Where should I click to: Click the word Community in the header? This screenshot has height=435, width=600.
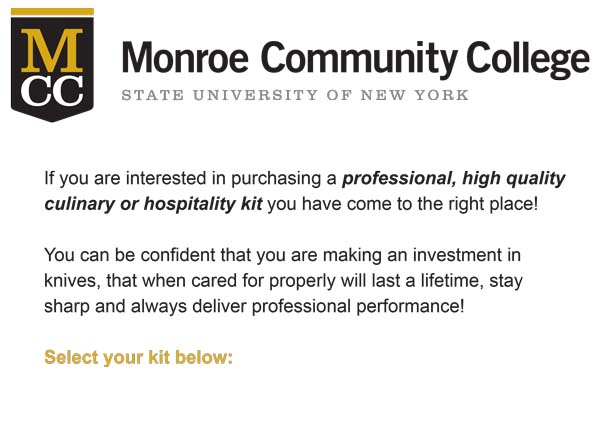359,59
